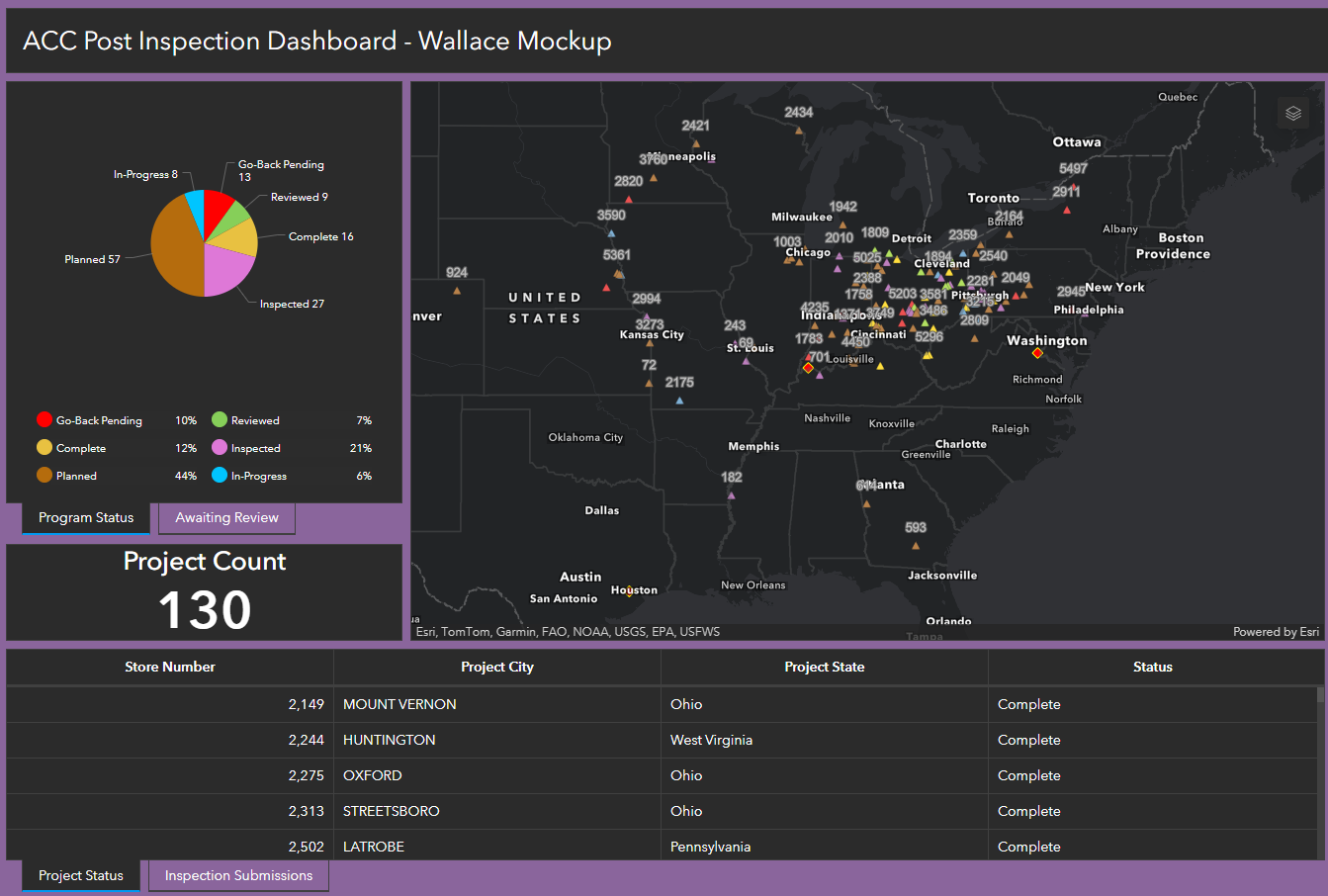Image resolution: width=1328 pixels, height=896 pixels.
Task: Click the Esri map attribution text
Action: point(564,631)
